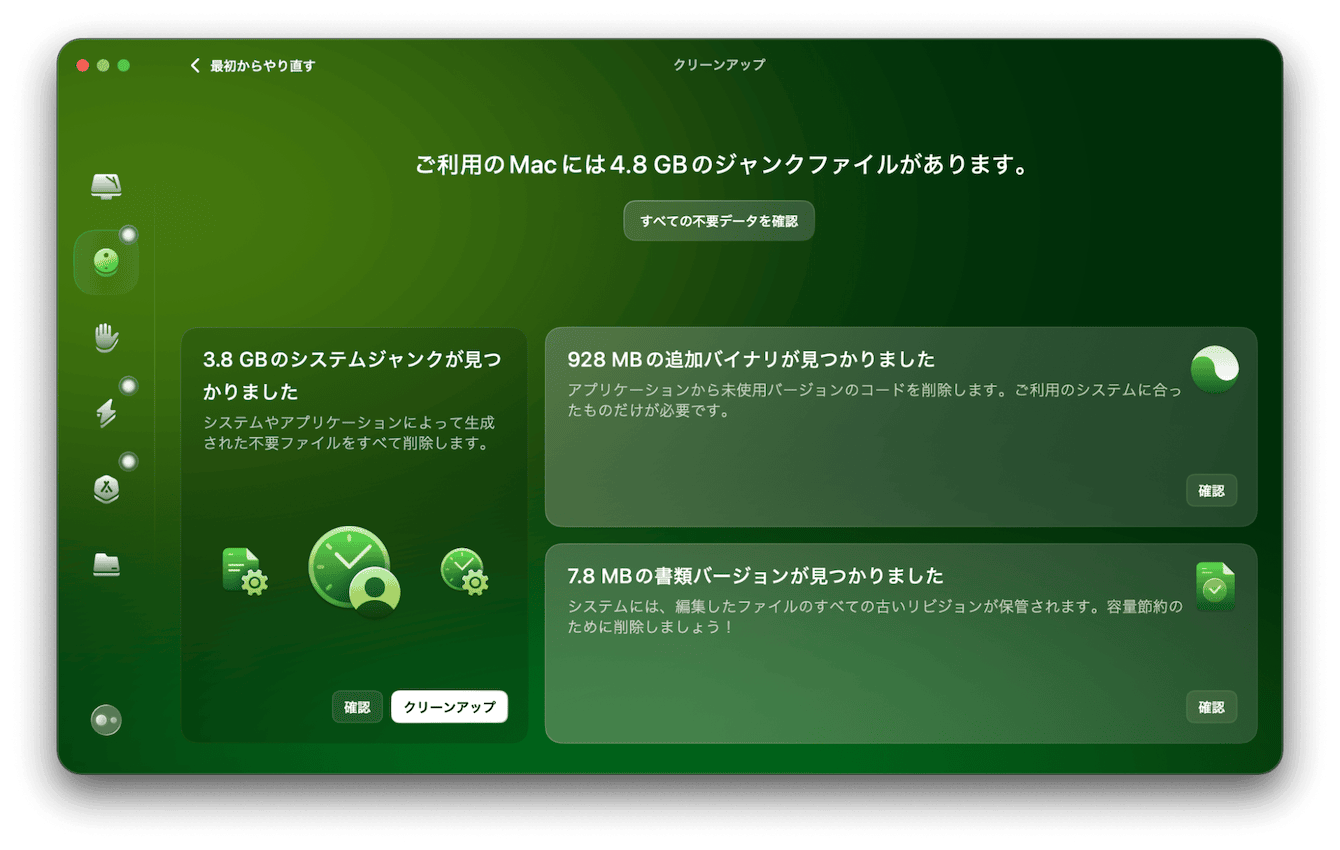Click the green document checkmark icon
Image resolution: width=1340 pixels, height=850 pixels.
[1215, 586]
